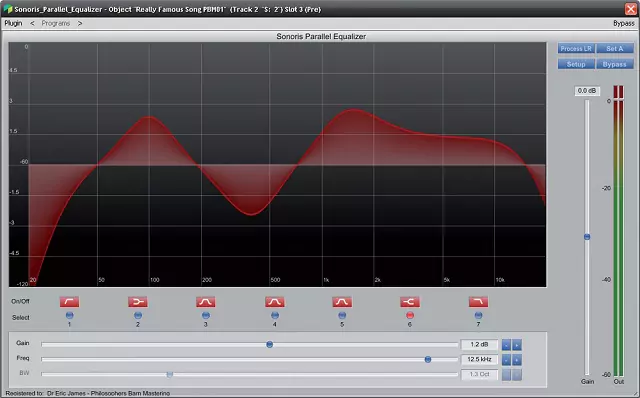Decrease frequency with left stepper button
Screen dimensions: 640x398
[x=506, y=360]
